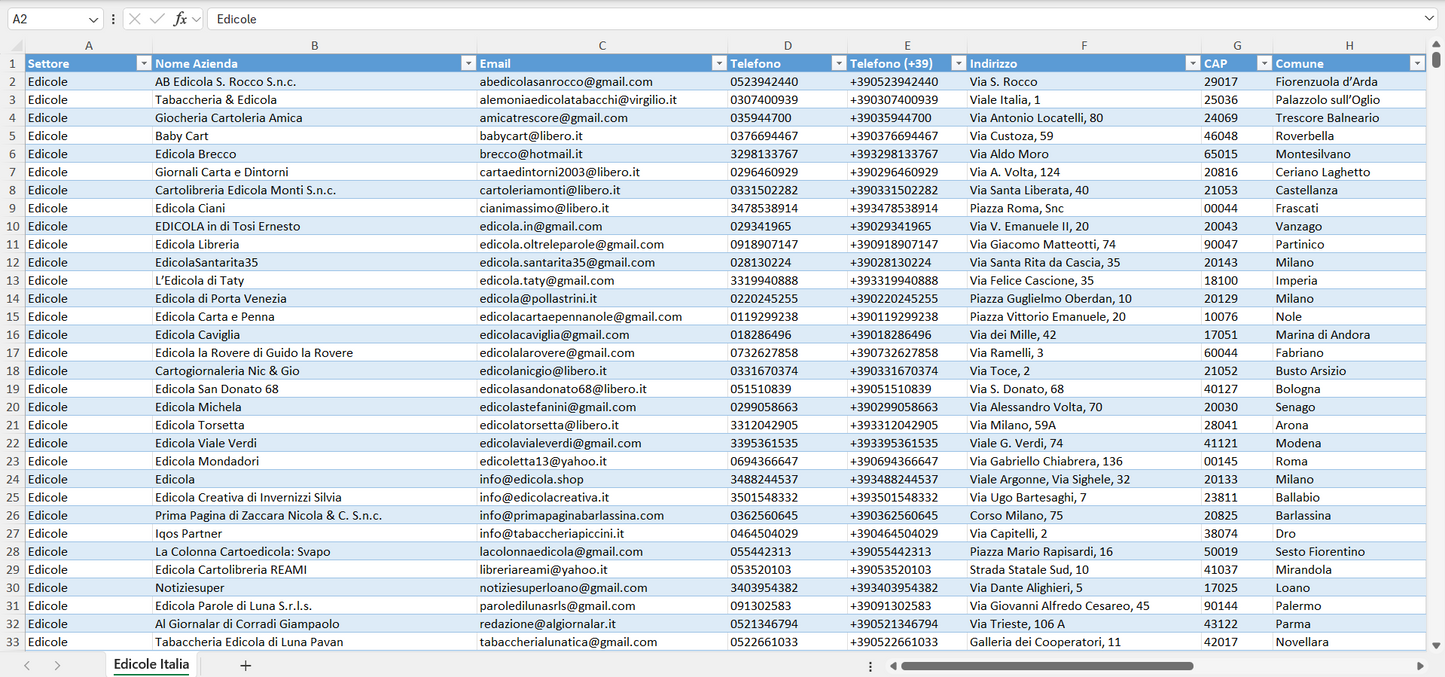Image resolution: width=1445 pixels, height=677 pixels.
Task: Select Comune cell Montesilvano
Action: point(1349,154)
